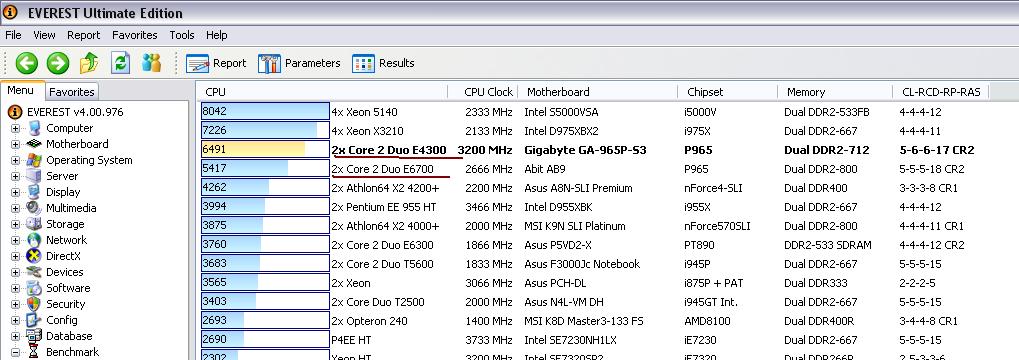Collapse the Benchmark tree node
The width and height of the screenshot is (1019, 360).
(x=16, y=353)
